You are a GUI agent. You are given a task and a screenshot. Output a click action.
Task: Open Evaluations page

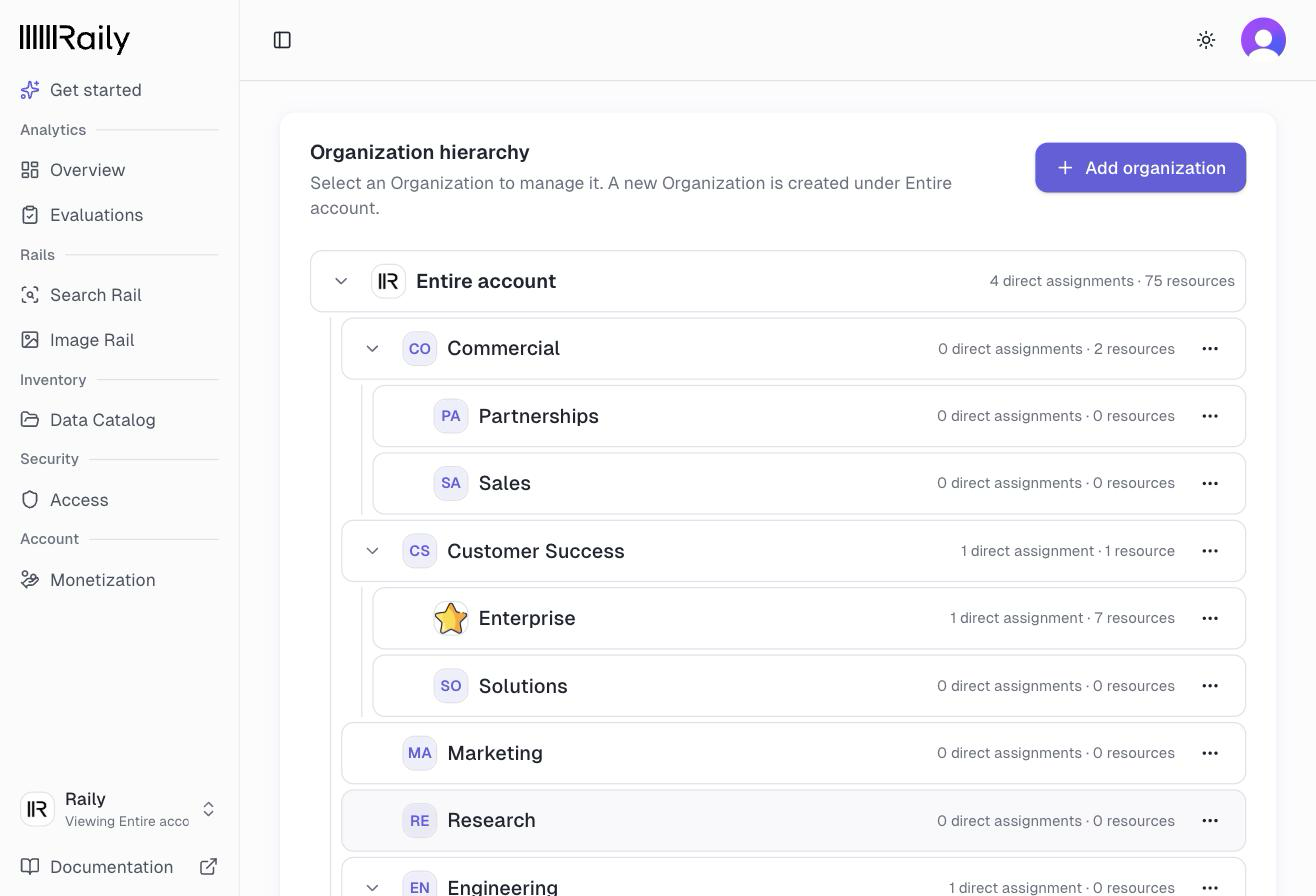coord(119,215)
